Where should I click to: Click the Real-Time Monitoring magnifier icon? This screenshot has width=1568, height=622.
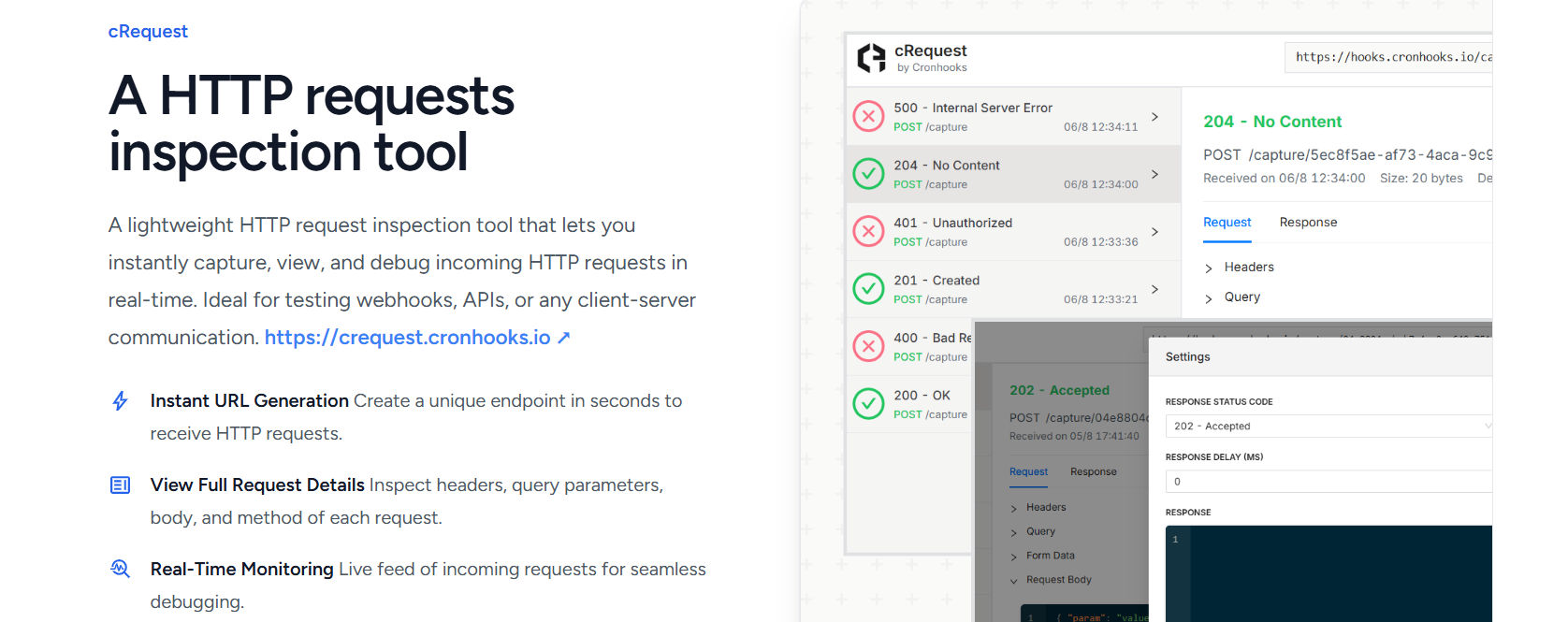(120, 569)
